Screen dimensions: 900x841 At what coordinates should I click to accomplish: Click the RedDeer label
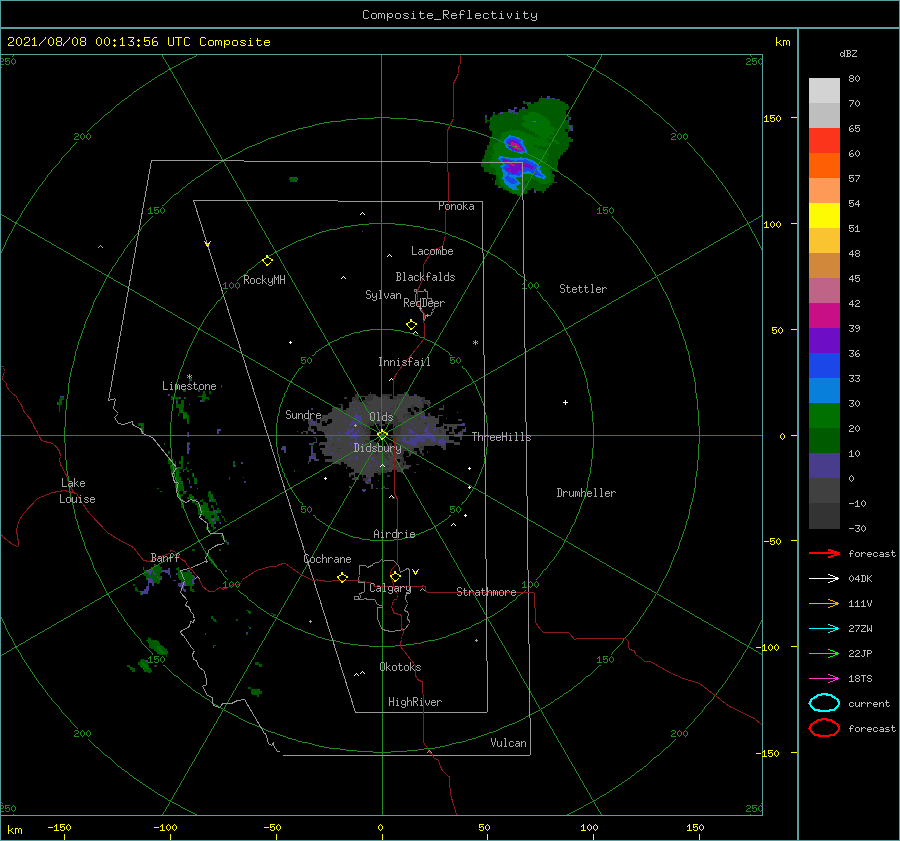(x=424, y=303)
